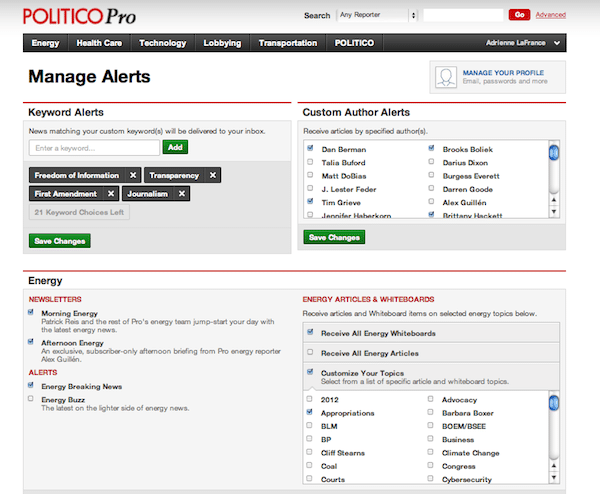Check the Cliff Stearns topic checkbox
The height and width of the screenshot is (494, 600).
pyautogui.click(x=310, y=452)
